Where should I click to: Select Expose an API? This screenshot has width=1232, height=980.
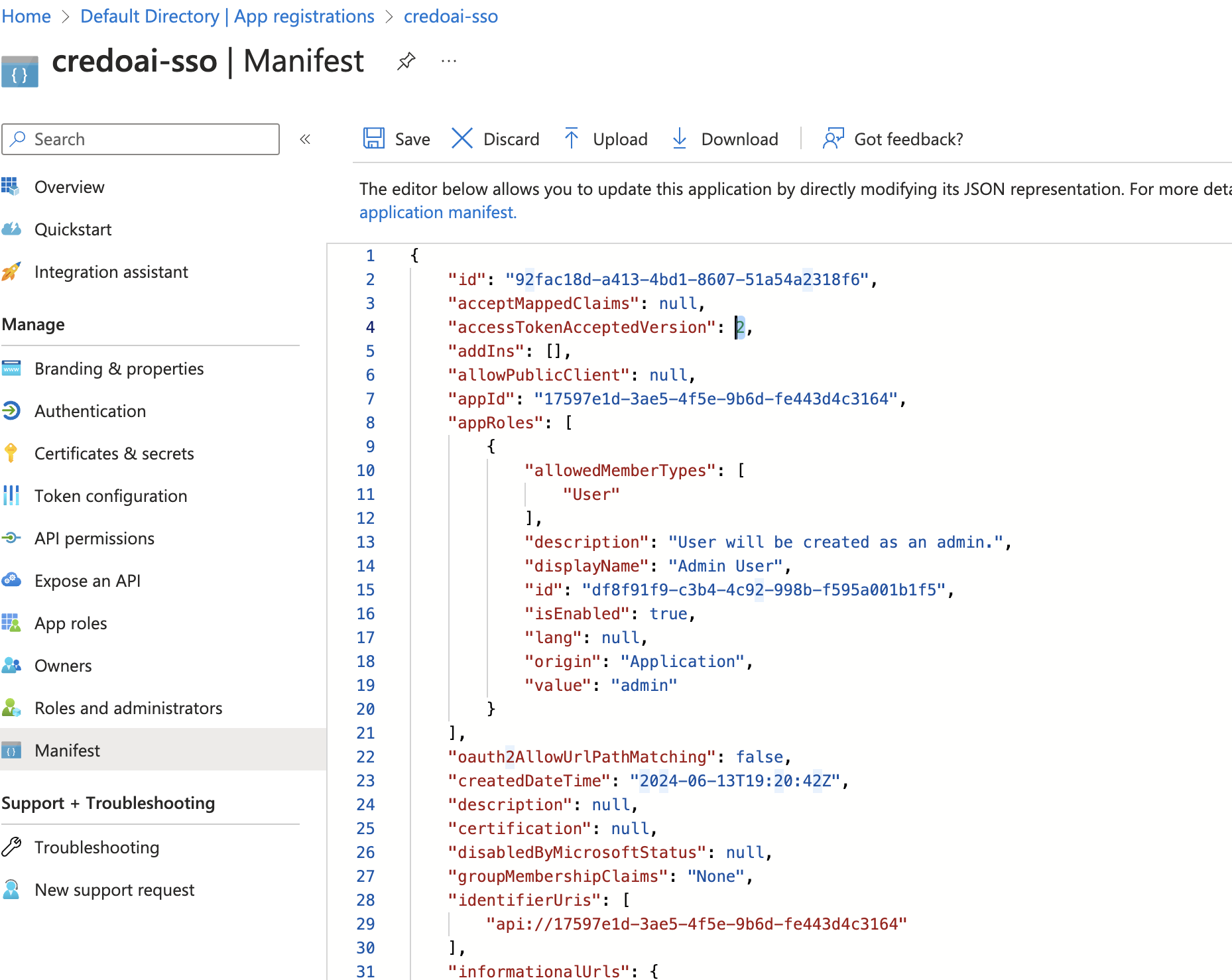(88, 581)
